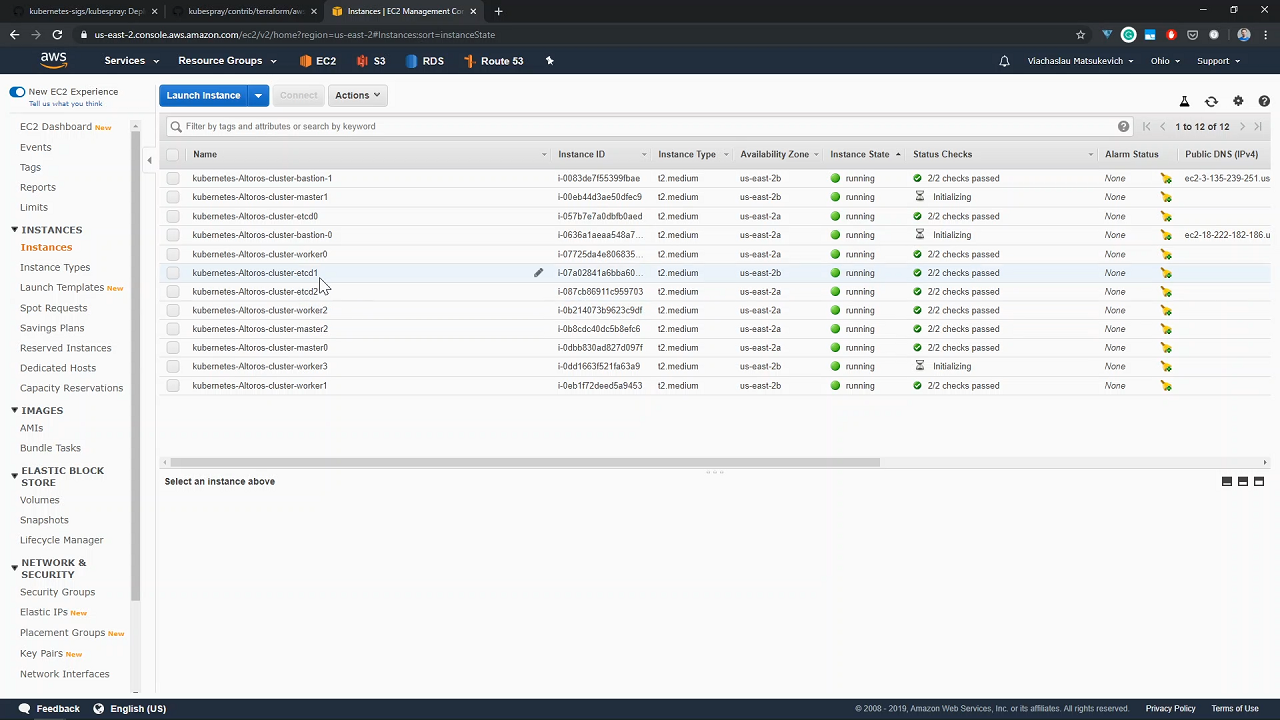Open the Privacy Policy link
This screenshot has height=720, width=1280.
[1170, 709]
